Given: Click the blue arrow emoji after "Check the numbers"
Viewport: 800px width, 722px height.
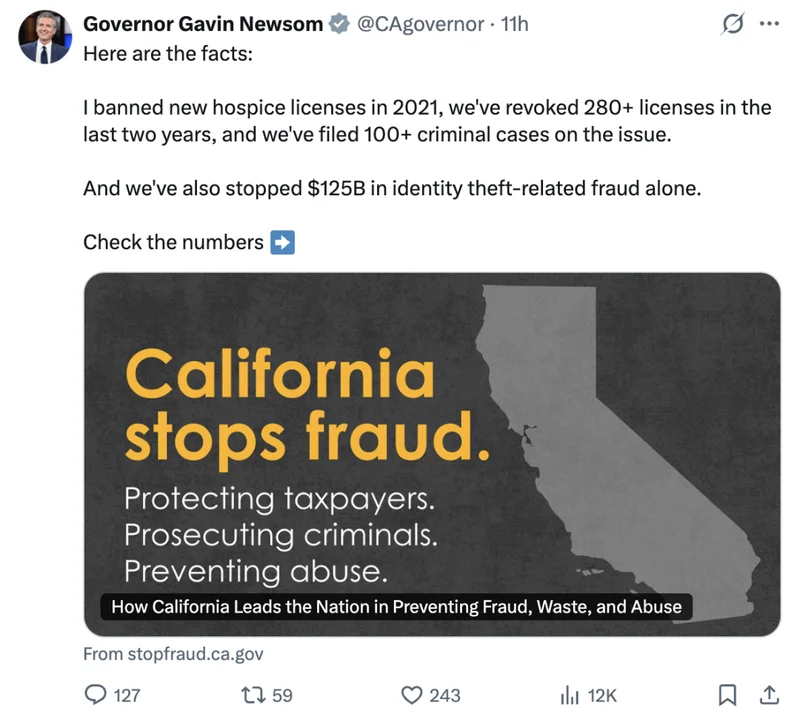Looking at the screenshot, I should point(283,242).
